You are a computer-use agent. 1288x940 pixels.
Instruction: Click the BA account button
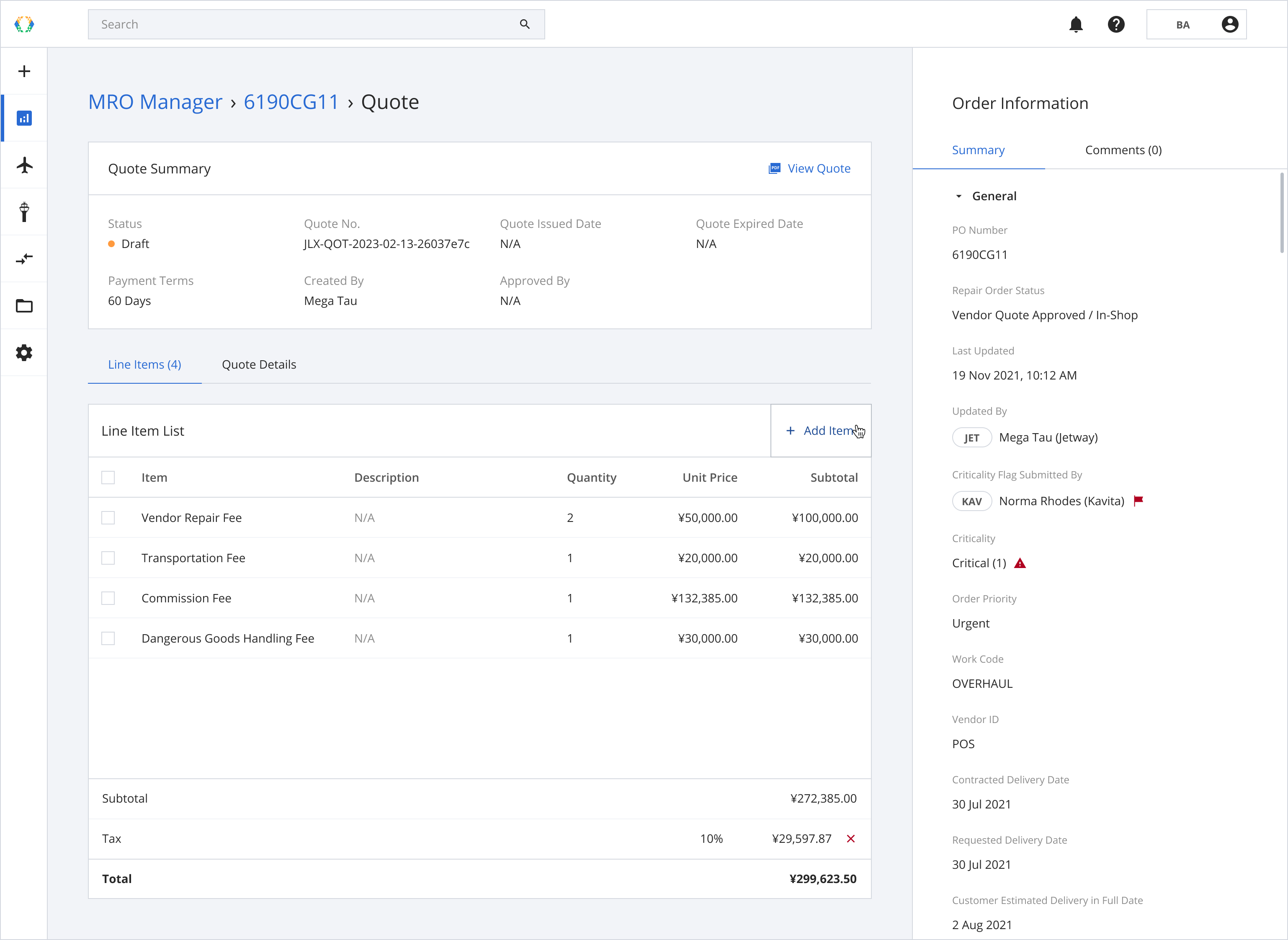[x=1196, y=24]
